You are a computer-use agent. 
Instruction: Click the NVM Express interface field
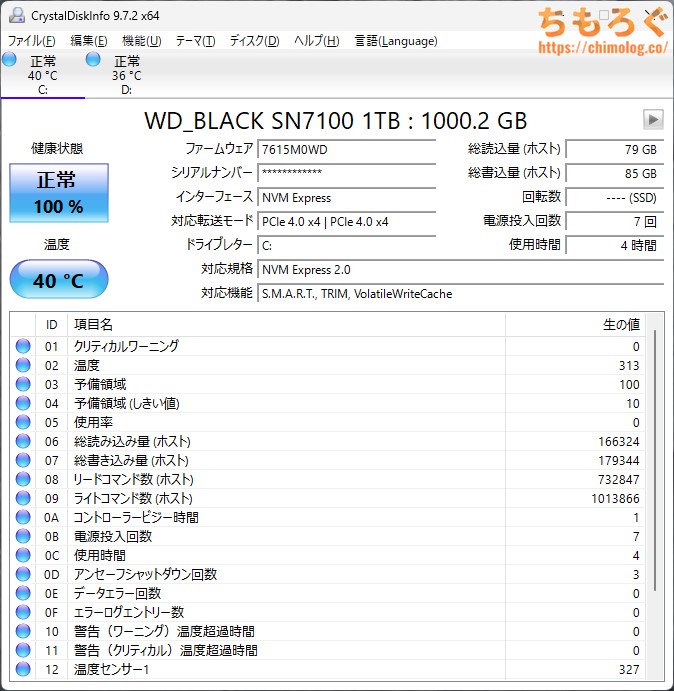[346, 197]
